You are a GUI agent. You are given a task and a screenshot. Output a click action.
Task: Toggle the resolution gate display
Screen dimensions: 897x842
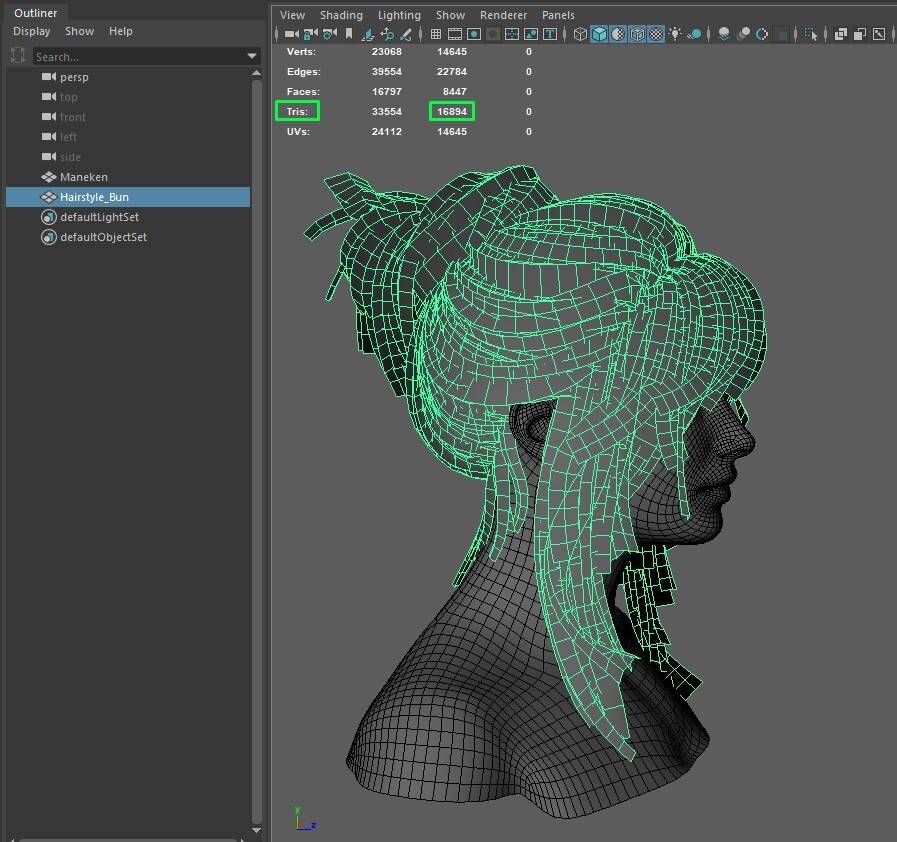click(472, 34)
